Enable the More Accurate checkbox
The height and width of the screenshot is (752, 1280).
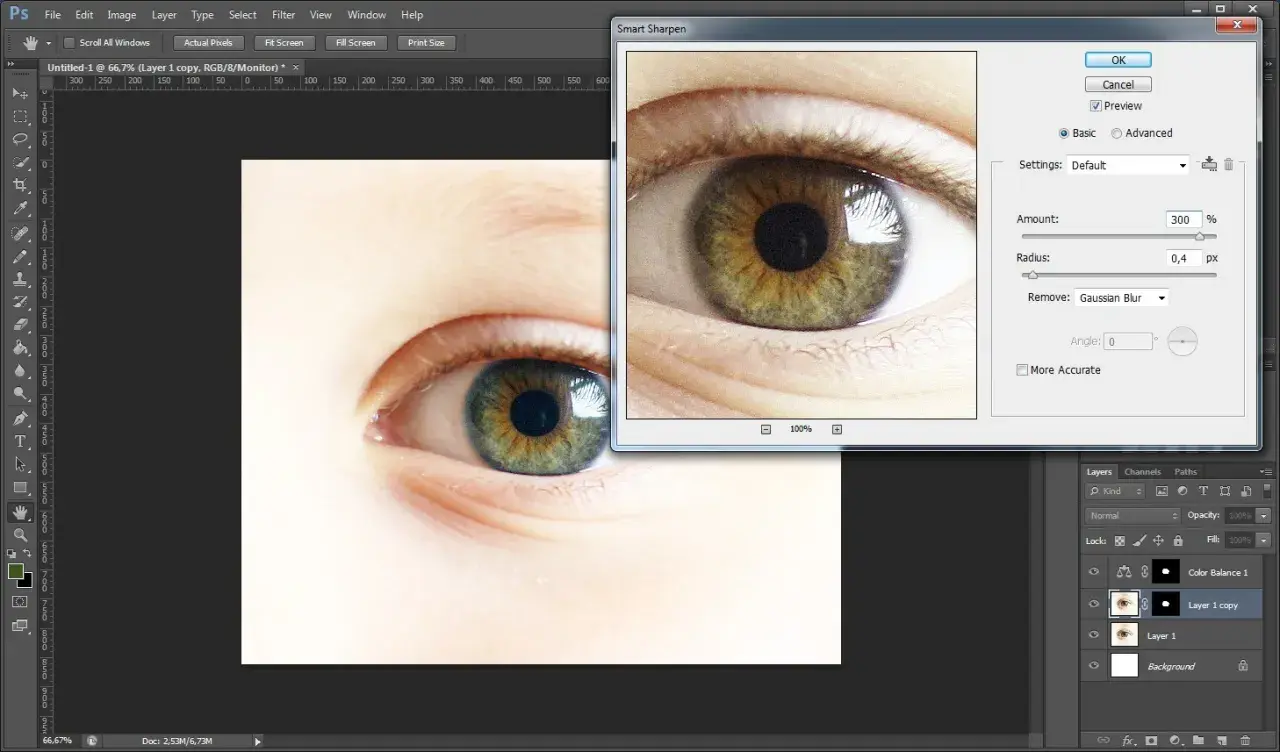pyautogui.click(x=1022, y=370)
